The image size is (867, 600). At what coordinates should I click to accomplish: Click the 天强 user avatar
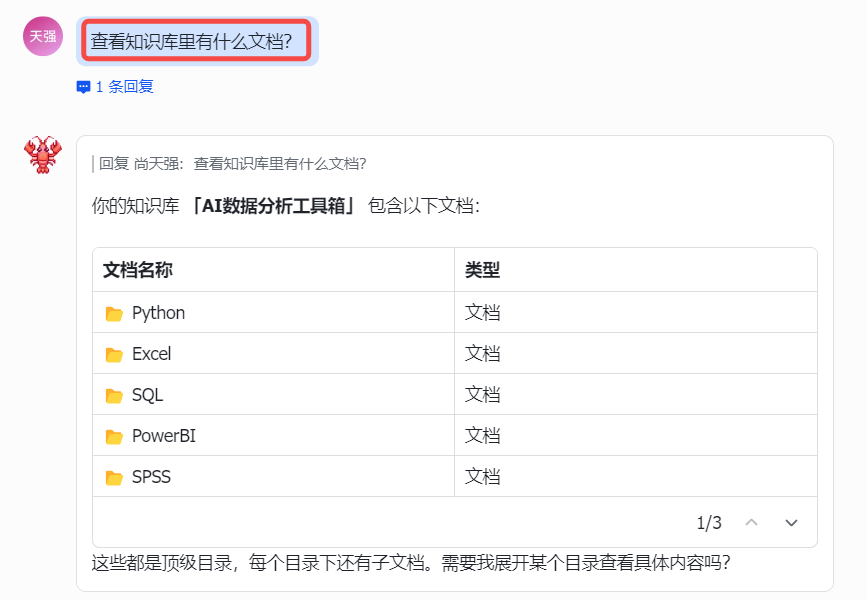43,36
